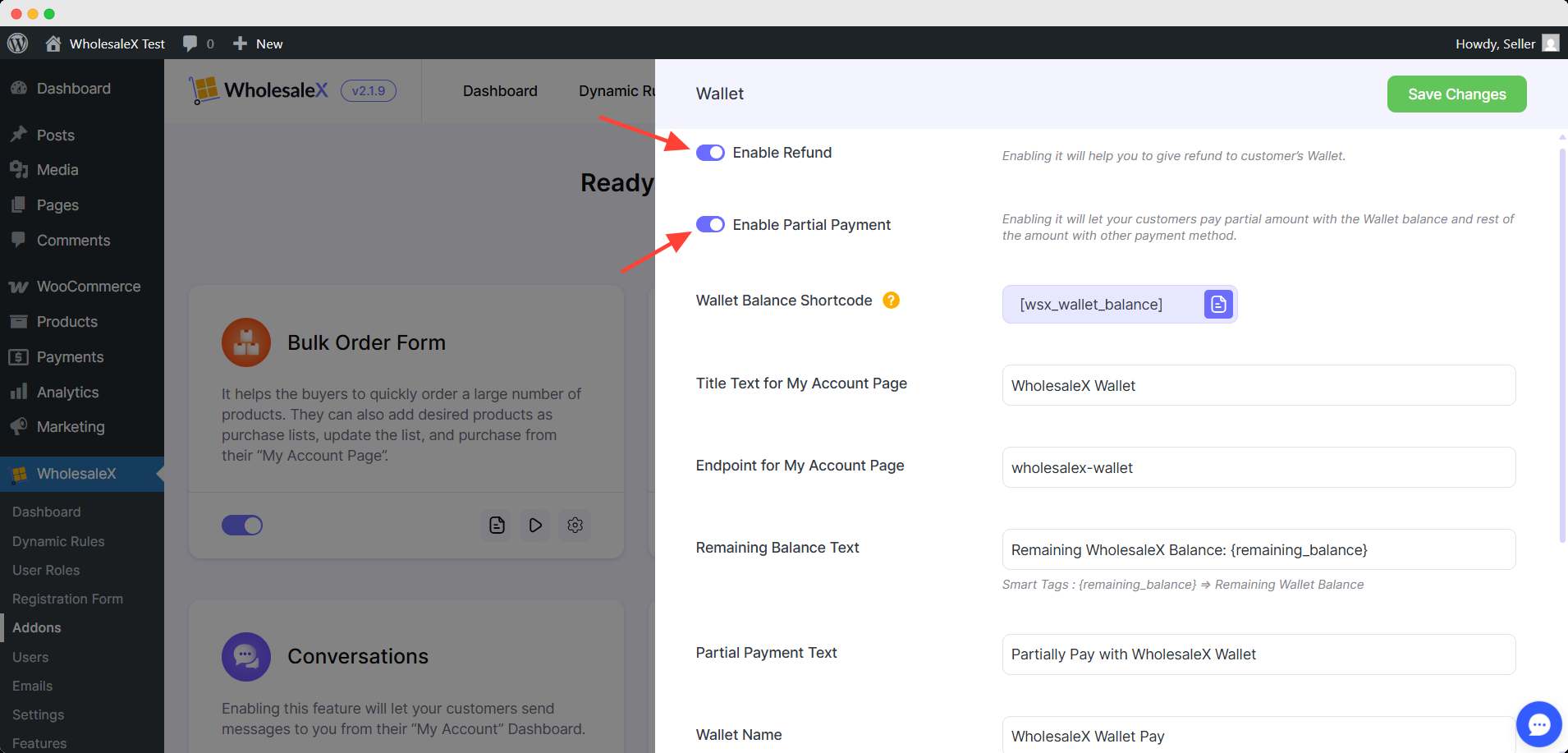Click the Wallet panel heading

coord(720,94)
